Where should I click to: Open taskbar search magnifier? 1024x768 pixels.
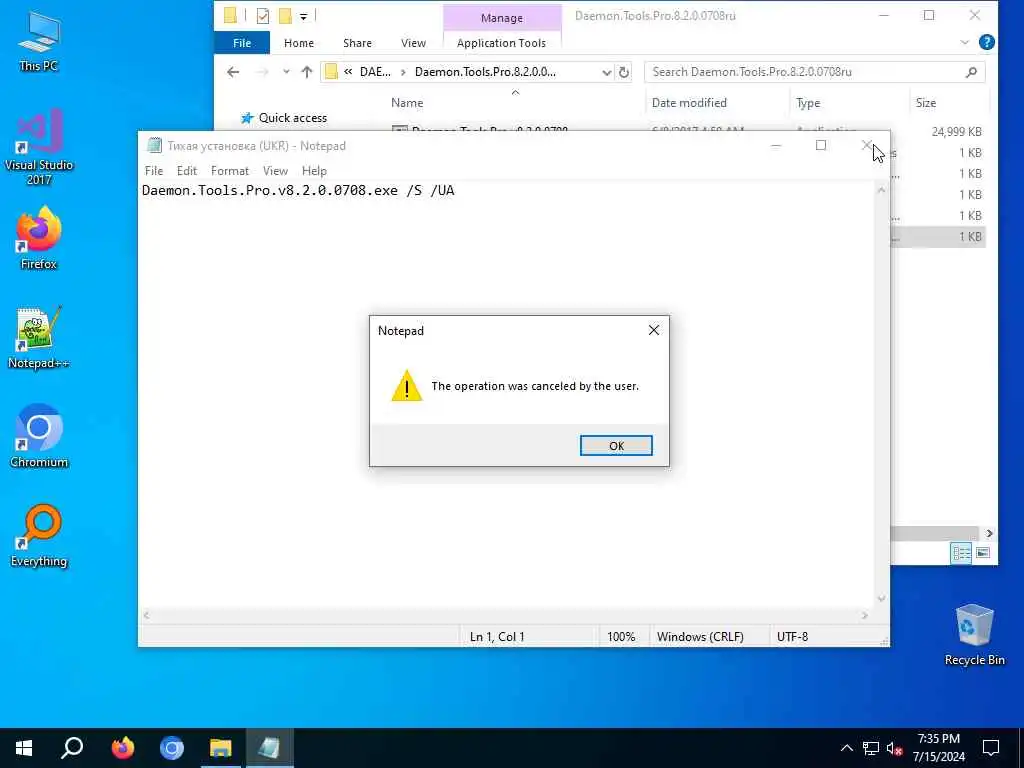click(72, 748)
